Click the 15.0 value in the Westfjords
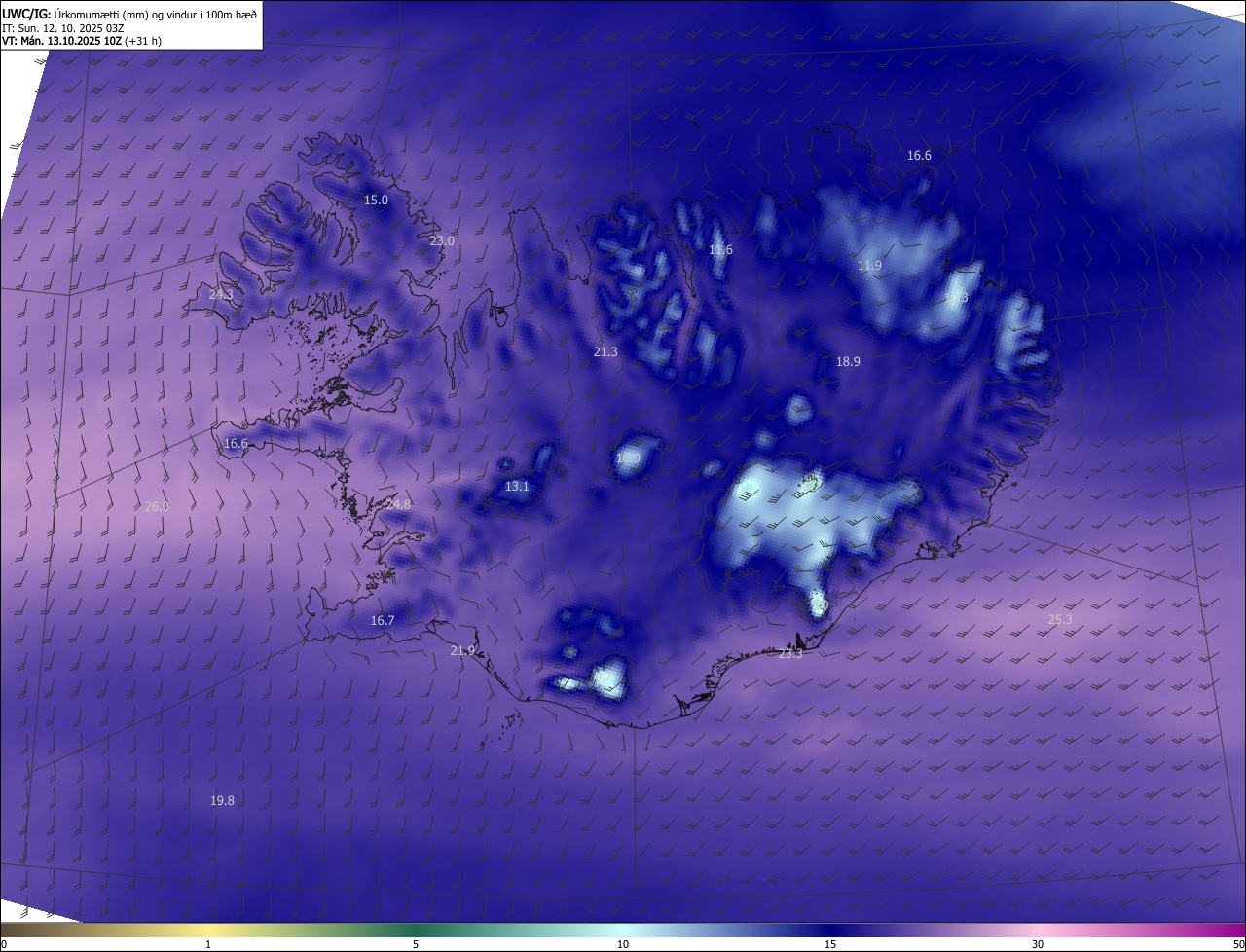Viewport: 1246px width, 952px height. pyautogui.click(x=376, y=200)
